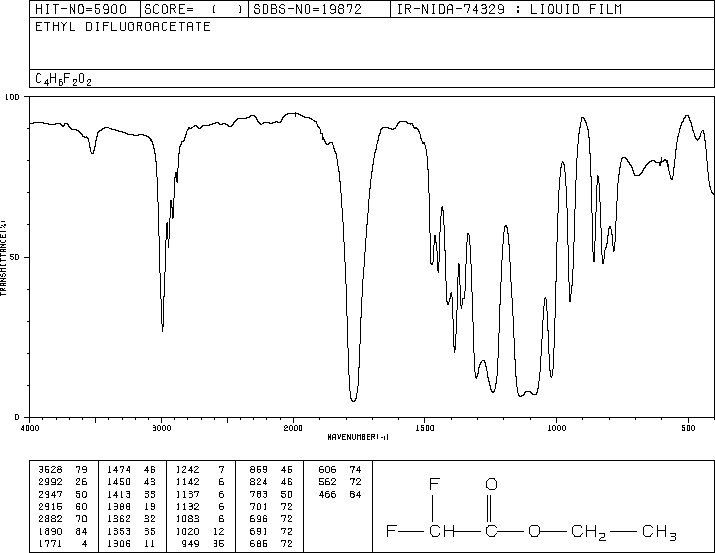This screenshot has width=715, height=553.
Task: Pick the 1142 wavenumber value
Action: pos(187,482)
